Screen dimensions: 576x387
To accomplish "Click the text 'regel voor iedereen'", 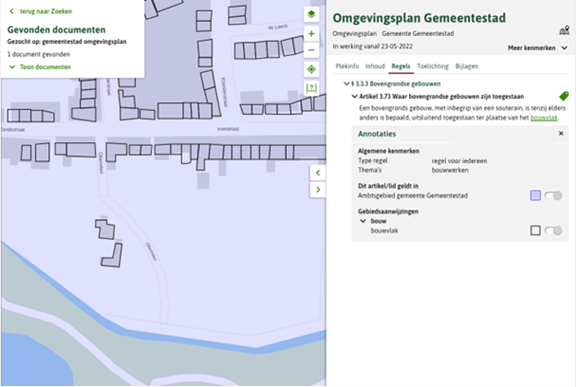I will (459, 161).
